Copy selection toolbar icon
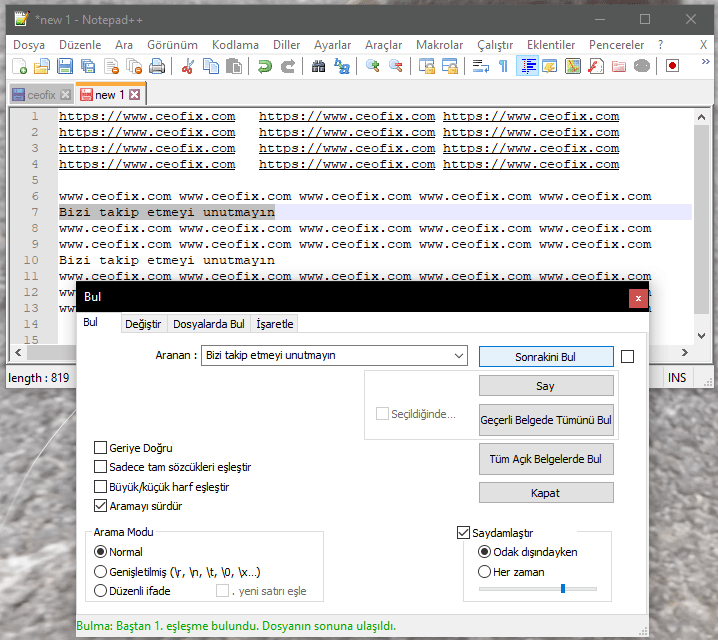 click(211, 66)
